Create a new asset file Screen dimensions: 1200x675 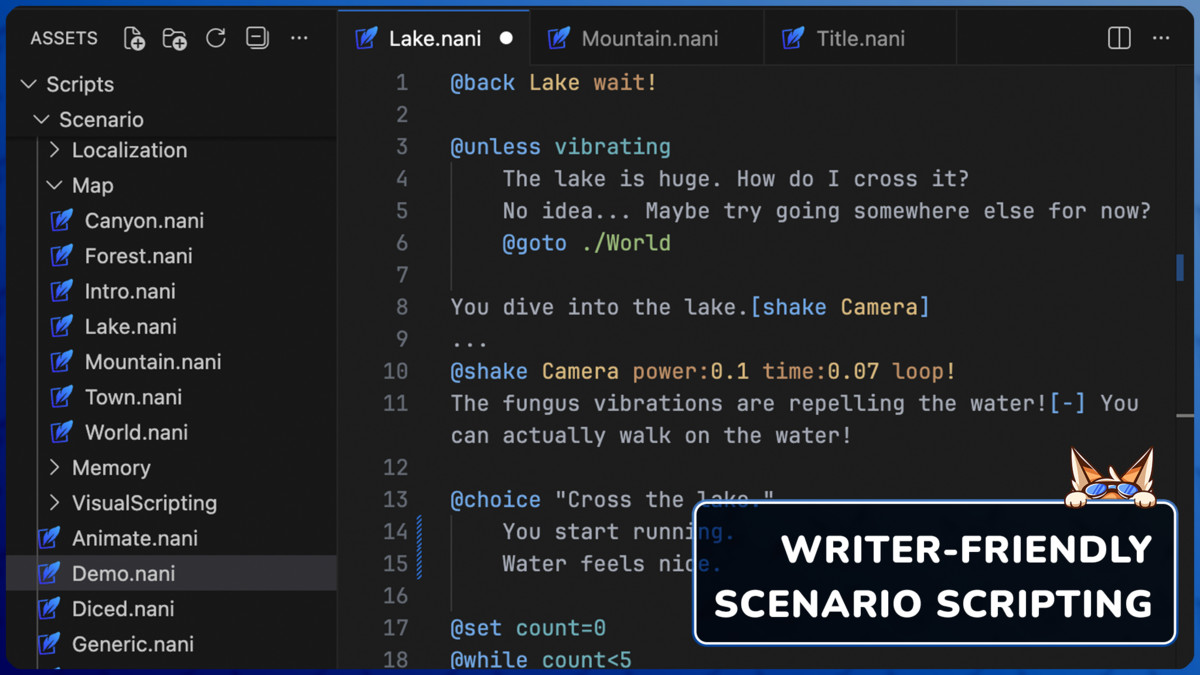coord(133,38)
